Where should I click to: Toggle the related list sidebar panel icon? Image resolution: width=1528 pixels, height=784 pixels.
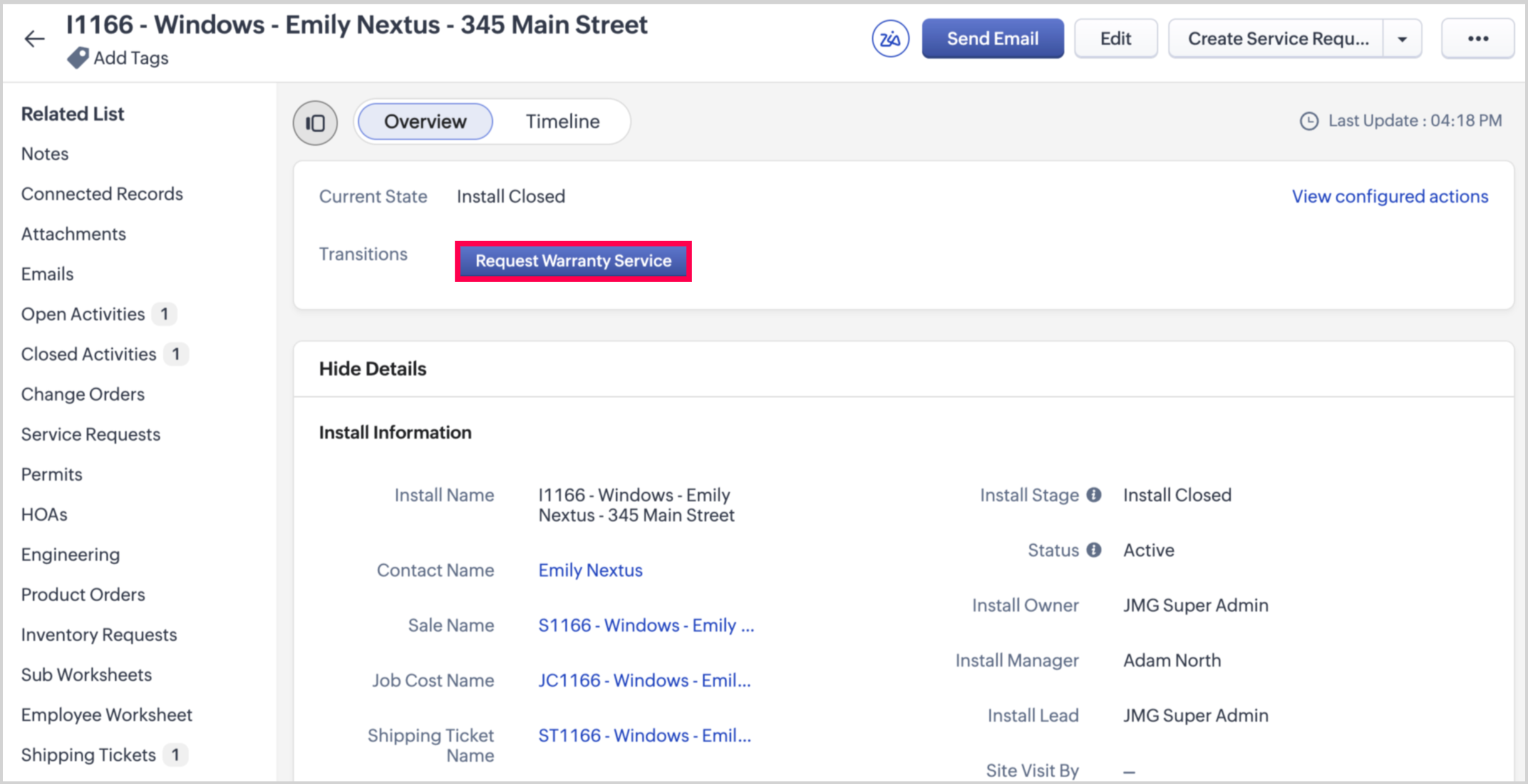316,123
